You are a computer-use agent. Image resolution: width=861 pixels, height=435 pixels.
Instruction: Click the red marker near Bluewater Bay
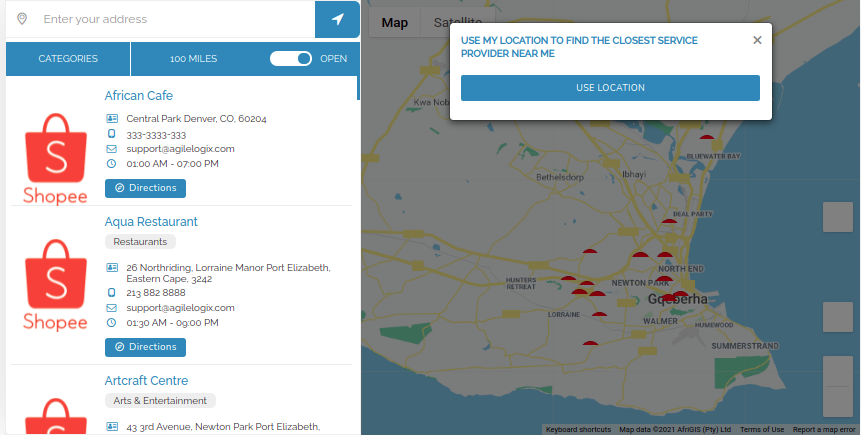(x=707, y=137)
